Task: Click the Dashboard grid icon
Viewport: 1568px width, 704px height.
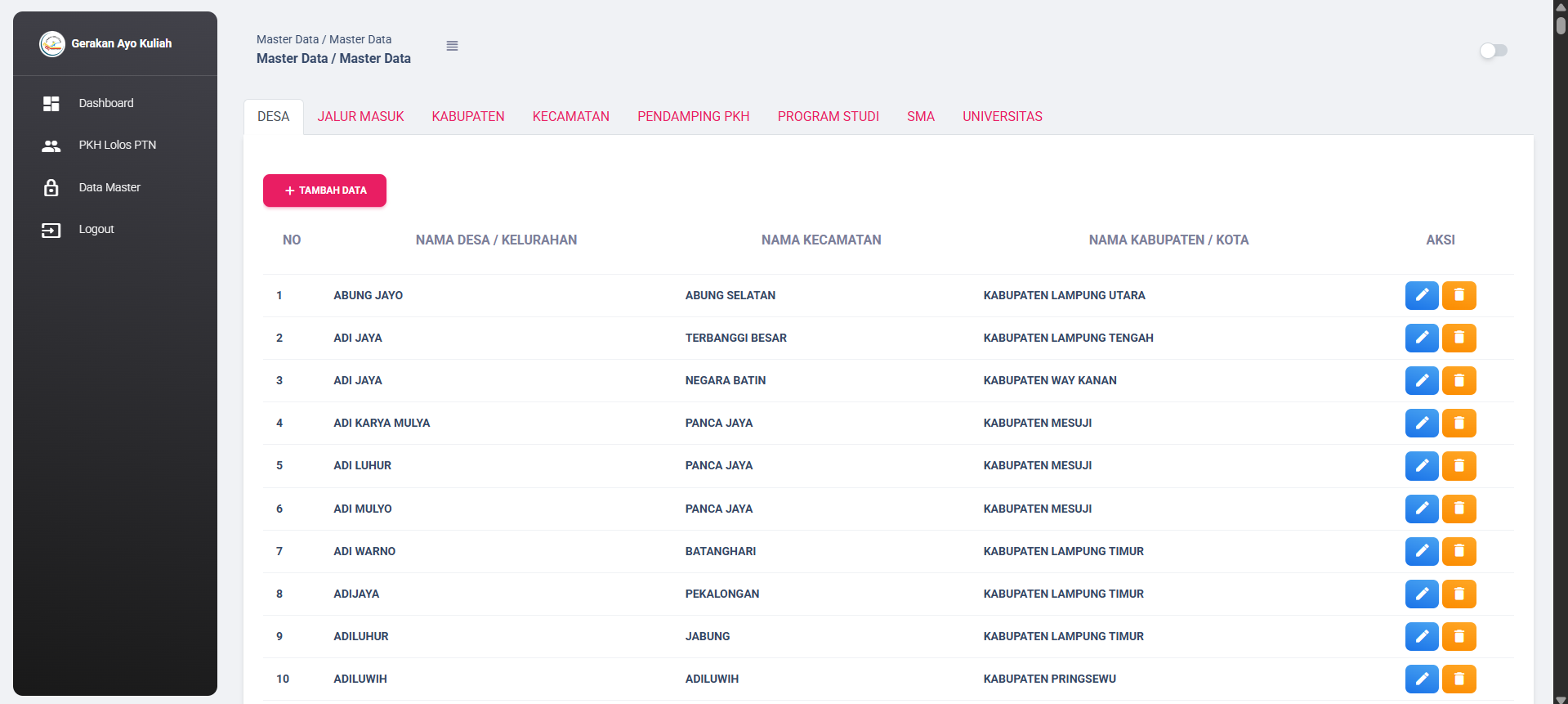Action: coord(51,103)
